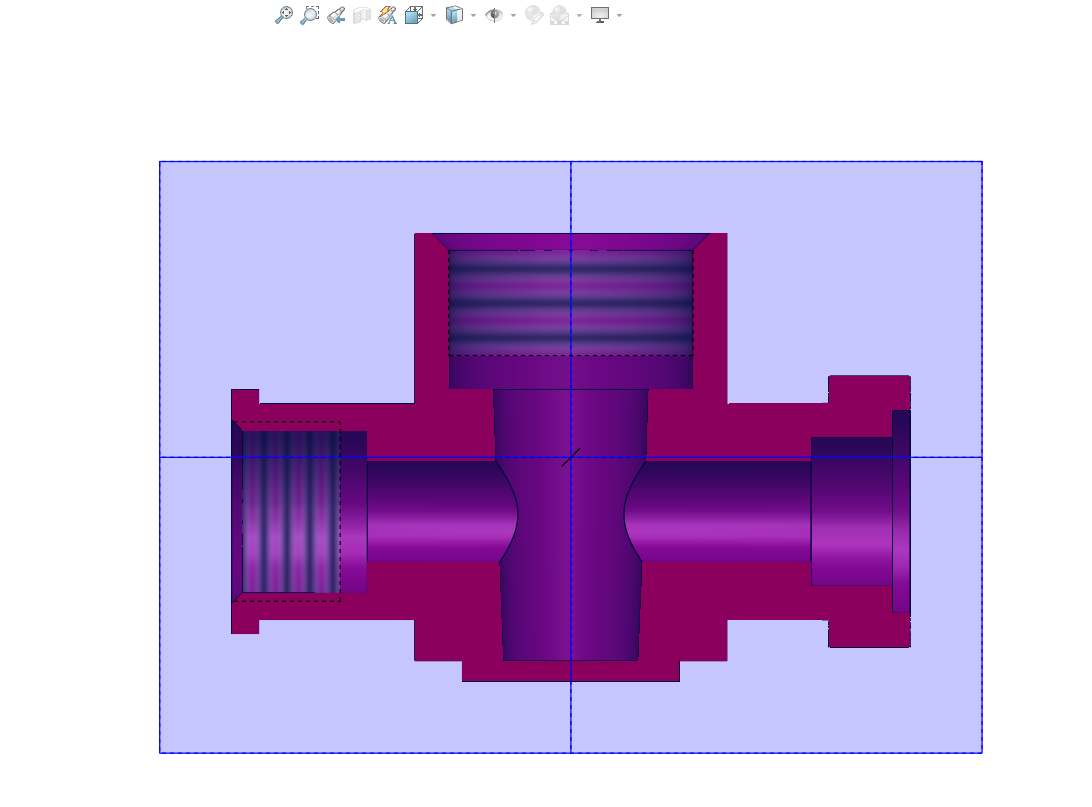This screenshot has width=1092, height=807.
Task: Open the Dynamic Annotation Views tool
Action: click(387, 15)
